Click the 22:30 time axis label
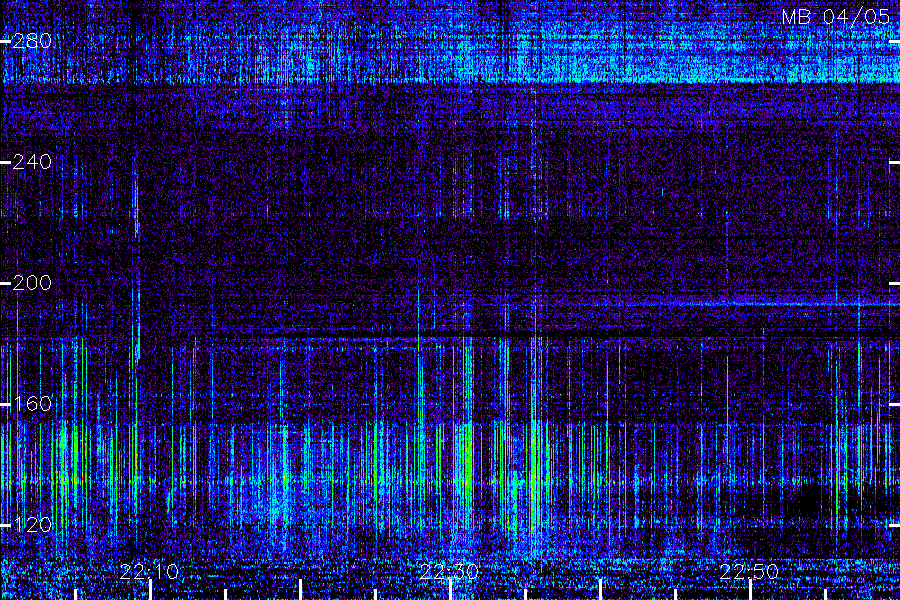Viewport: 900px width, 600px height. point(449,572)
